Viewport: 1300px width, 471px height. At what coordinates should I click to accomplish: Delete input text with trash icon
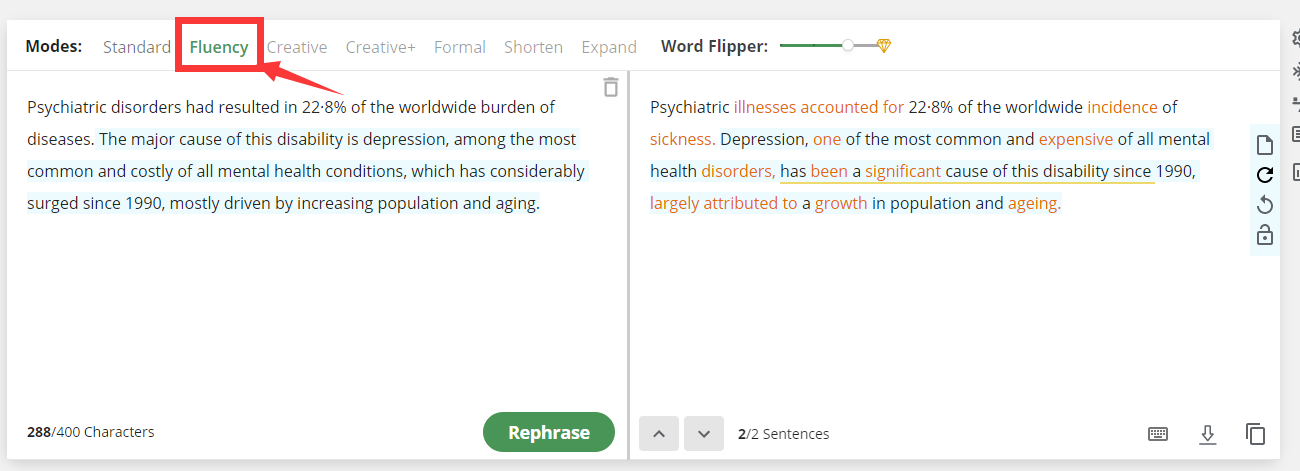click(611, 87)
